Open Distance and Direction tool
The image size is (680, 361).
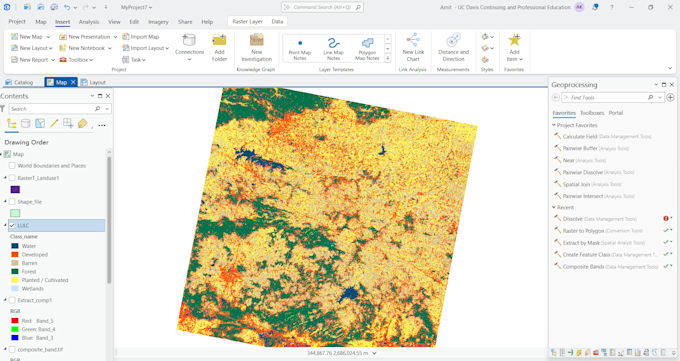click(453, 40)
